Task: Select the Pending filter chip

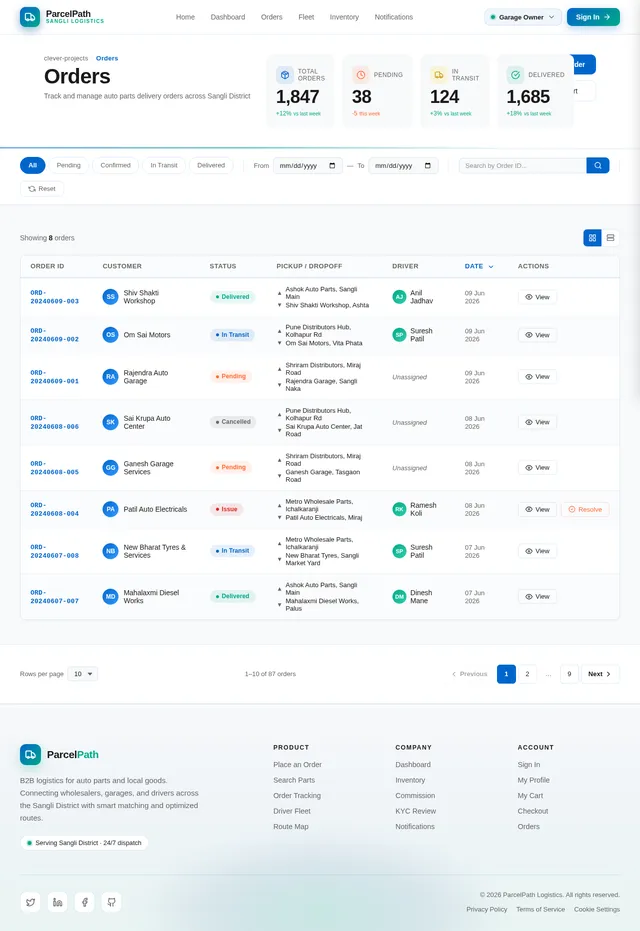Action: pyautogui.click(x=68, y=165)
